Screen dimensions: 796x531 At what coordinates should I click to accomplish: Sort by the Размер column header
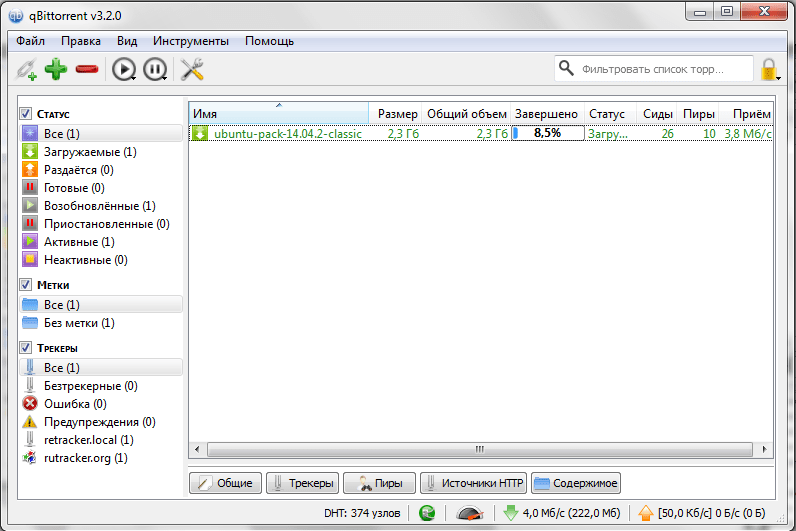click(395, 113)
